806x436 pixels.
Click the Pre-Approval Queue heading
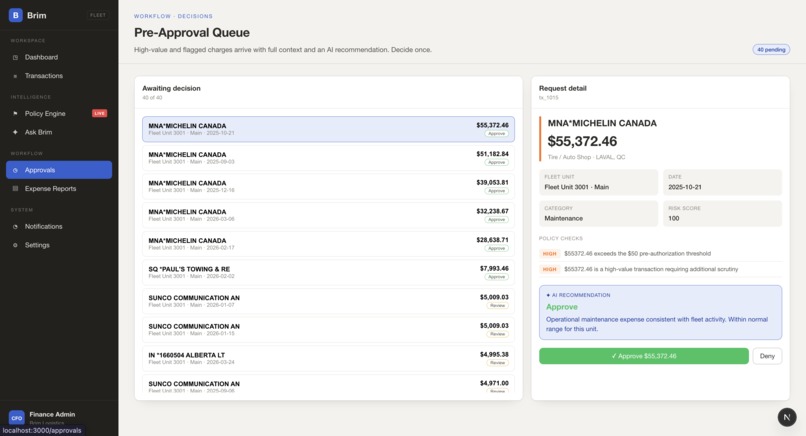point(192,32)
